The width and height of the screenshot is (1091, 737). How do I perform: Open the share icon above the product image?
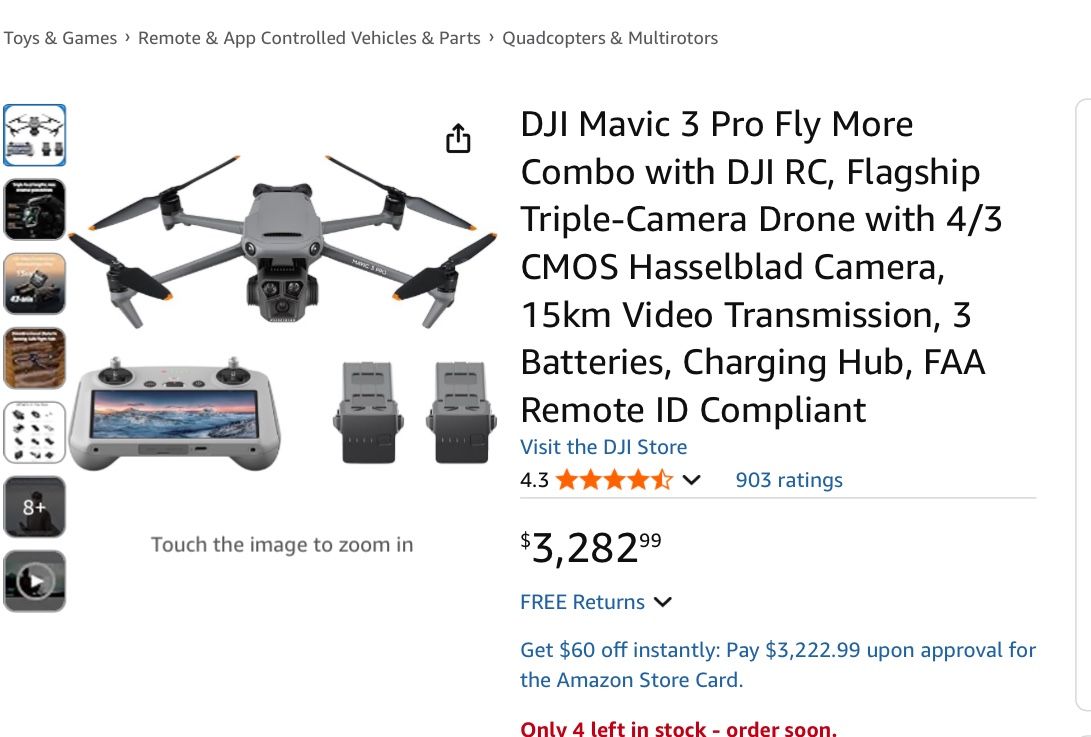[x=458, y=137]
